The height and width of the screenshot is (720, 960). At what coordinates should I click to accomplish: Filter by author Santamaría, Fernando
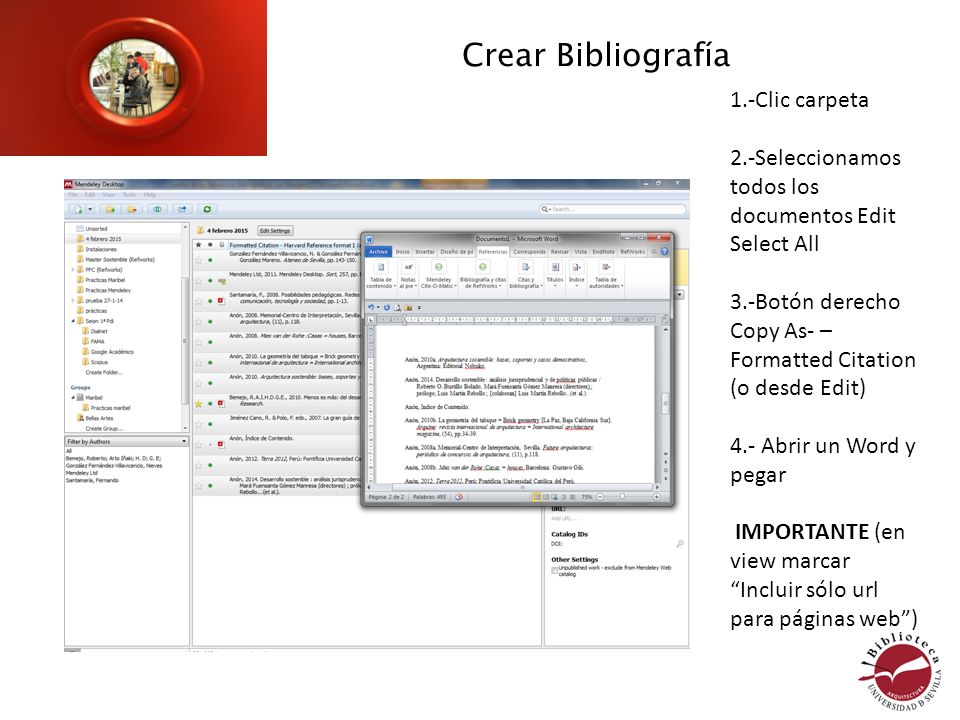pyautogui.click(x=92, y=481)
